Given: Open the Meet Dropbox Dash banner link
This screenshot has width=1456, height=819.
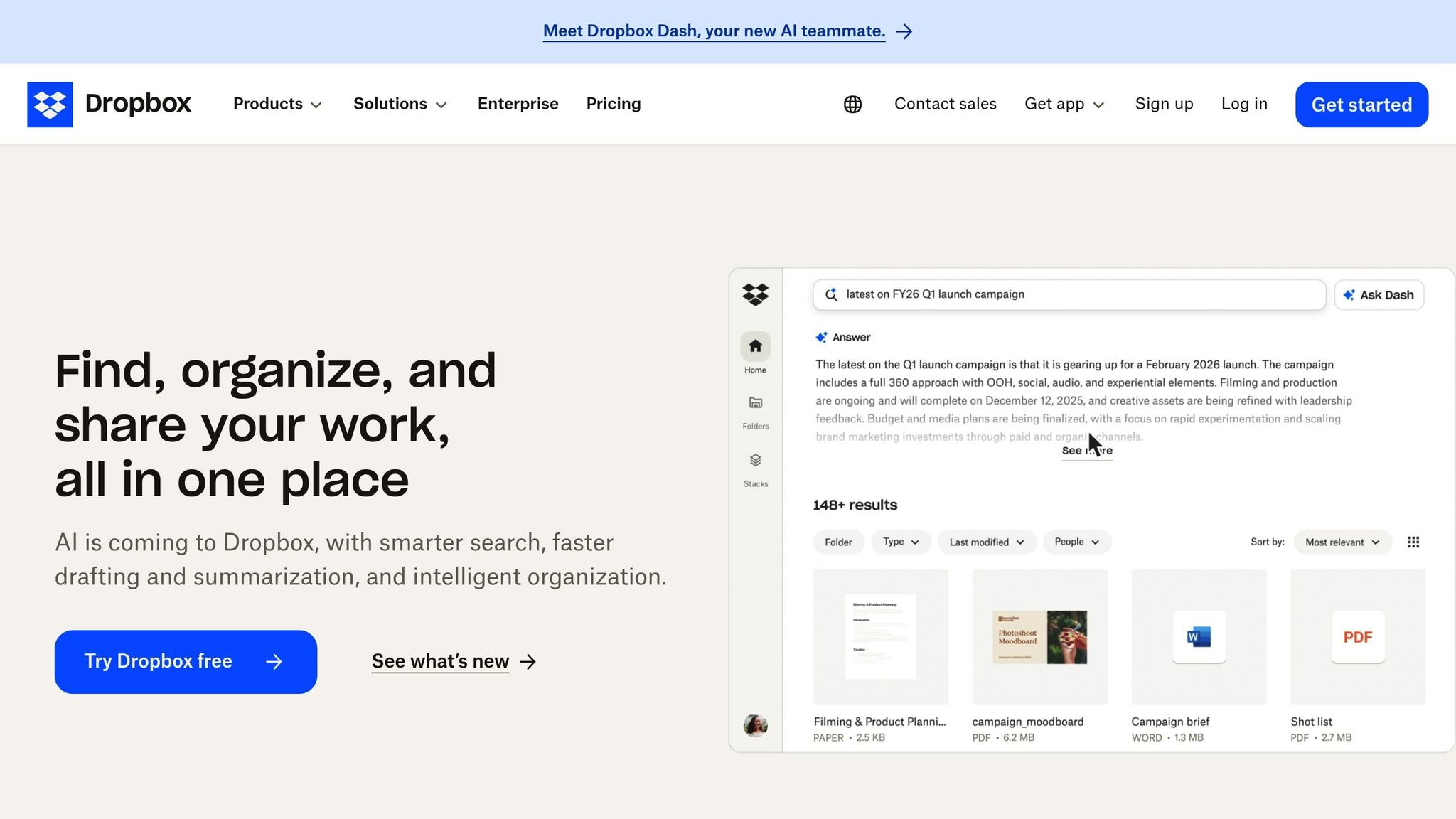Looking at the screenshot, I should [714, 31].
